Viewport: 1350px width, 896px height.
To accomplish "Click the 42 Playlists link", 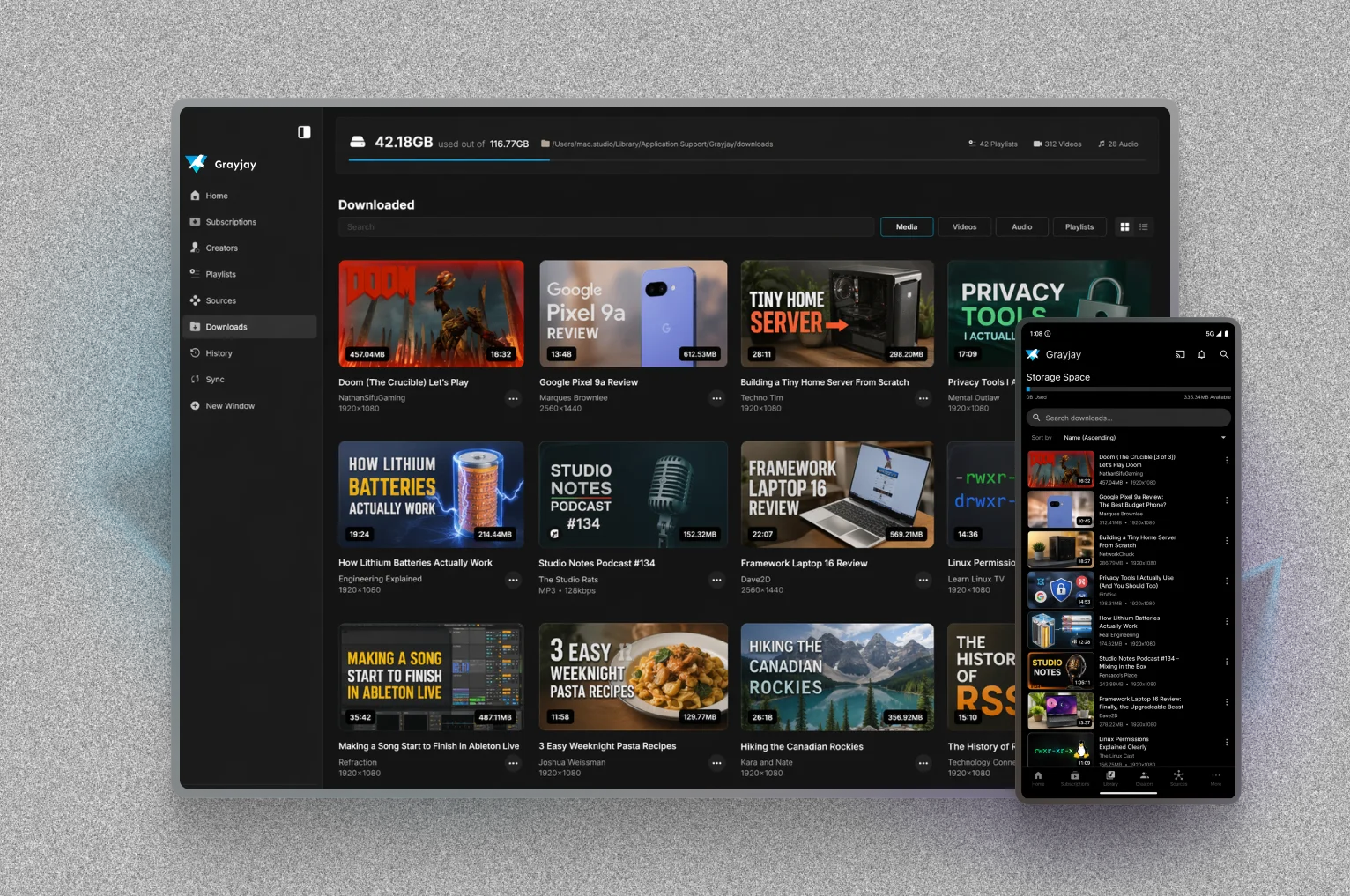I will pyautogui.click(x=993, y=144).
